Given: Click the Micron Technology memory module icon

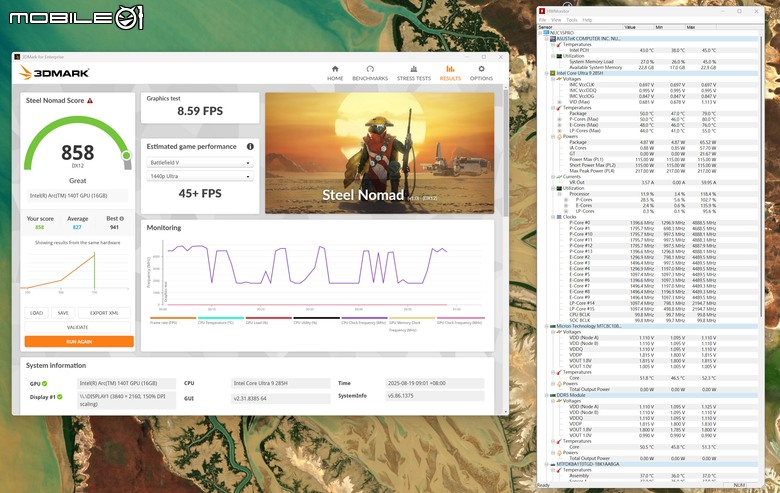Looking at the screenshot, I should click(553, 326).
